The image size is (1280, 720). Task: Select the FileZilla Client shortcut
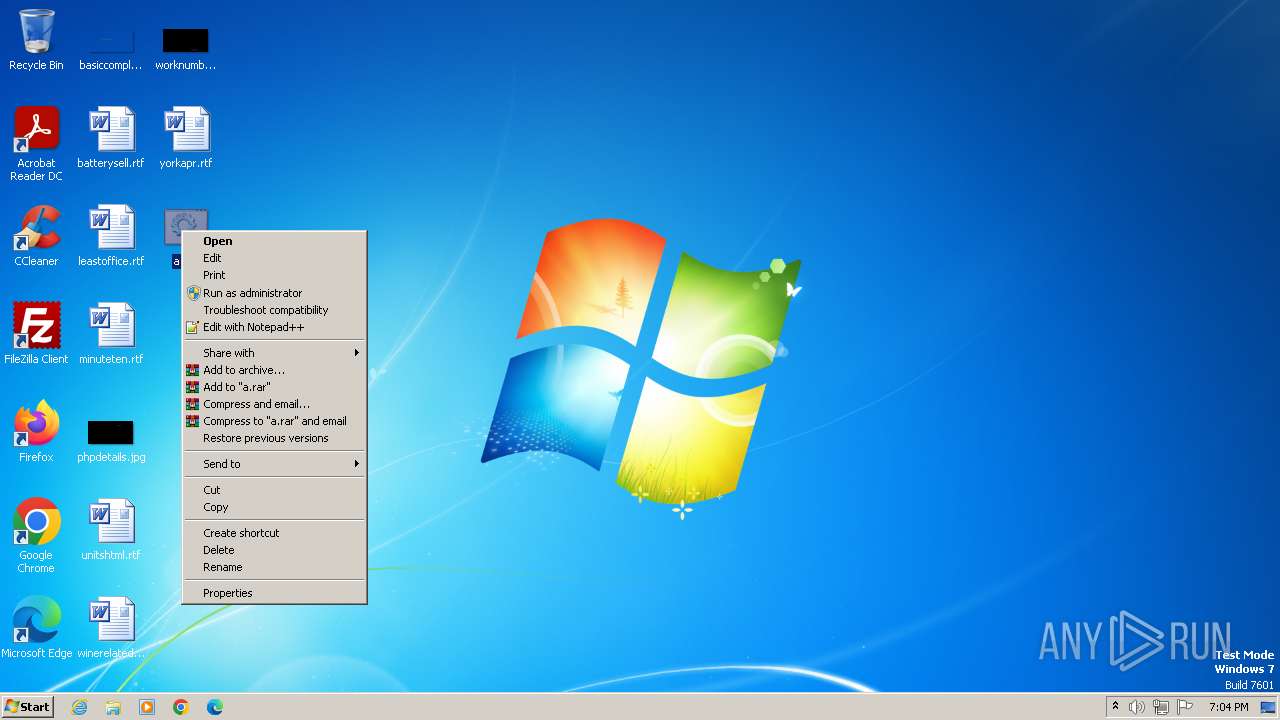(36, 334)
